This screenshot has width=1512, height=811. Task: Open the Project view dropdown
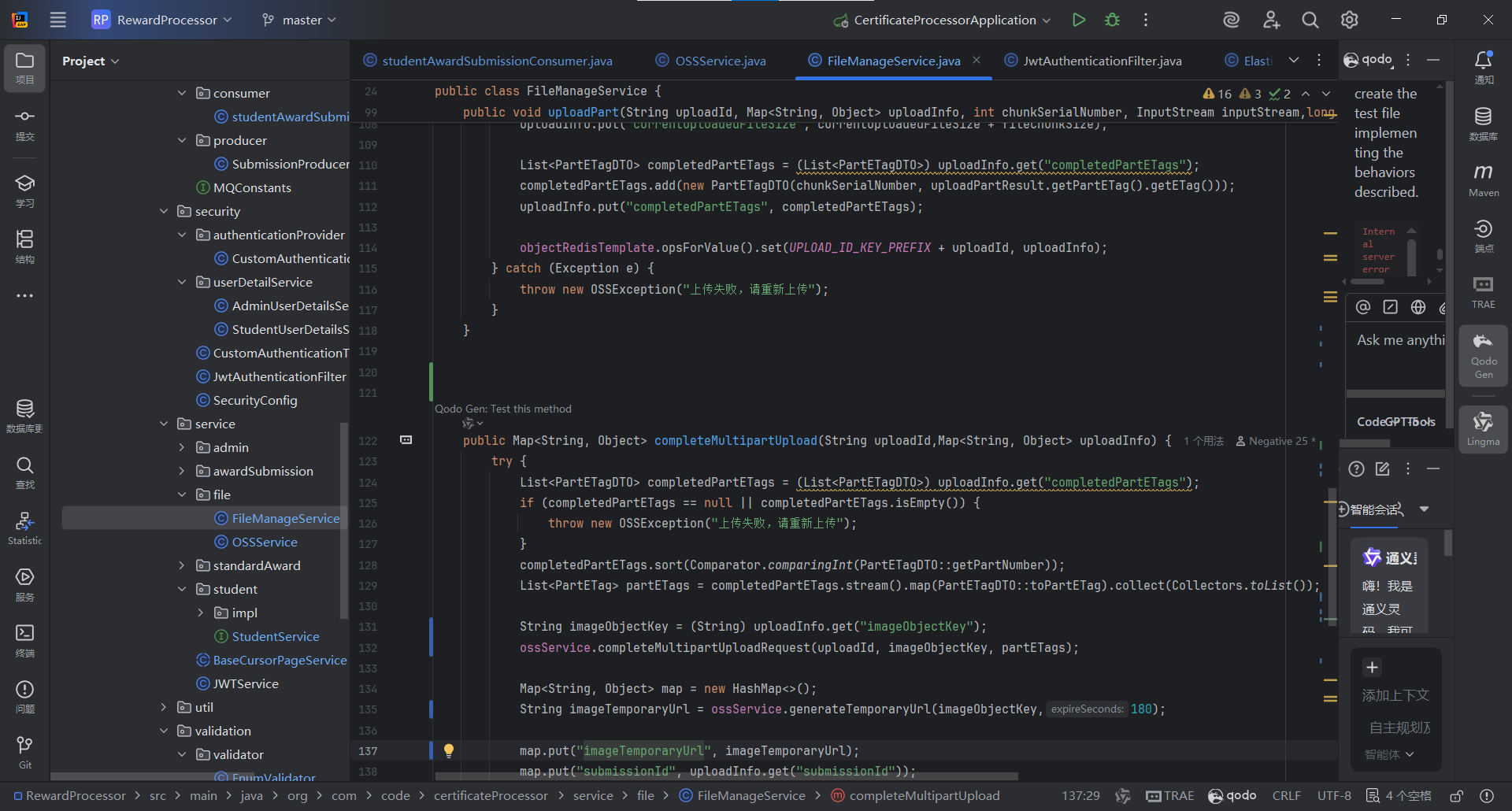click(x=91, y=61)
